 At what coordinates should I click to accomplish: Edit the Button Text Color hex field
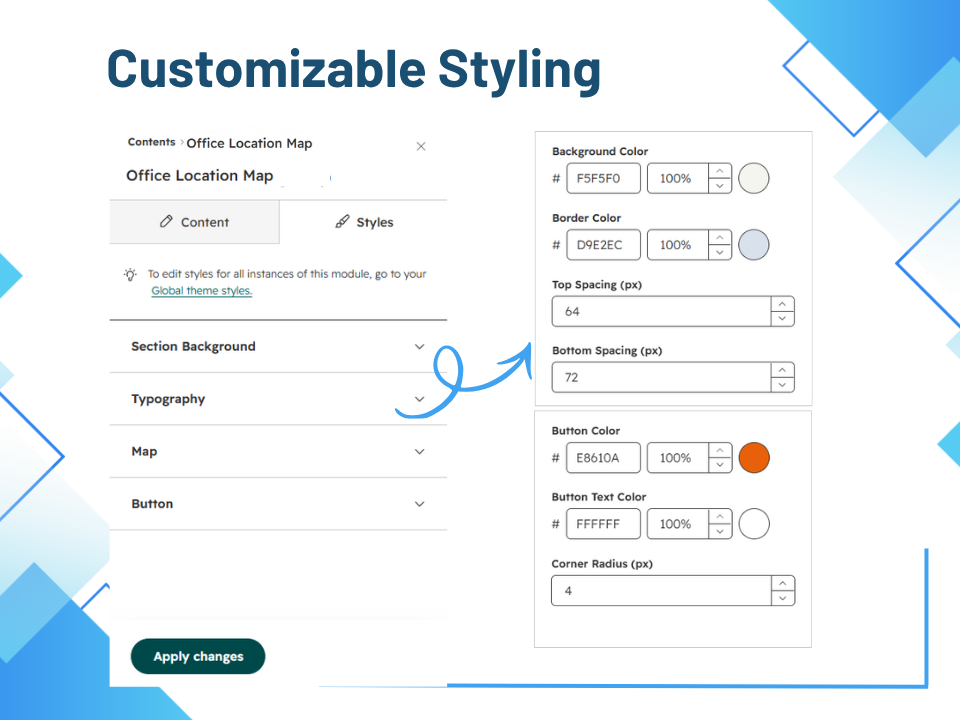[x=603, y=523]
